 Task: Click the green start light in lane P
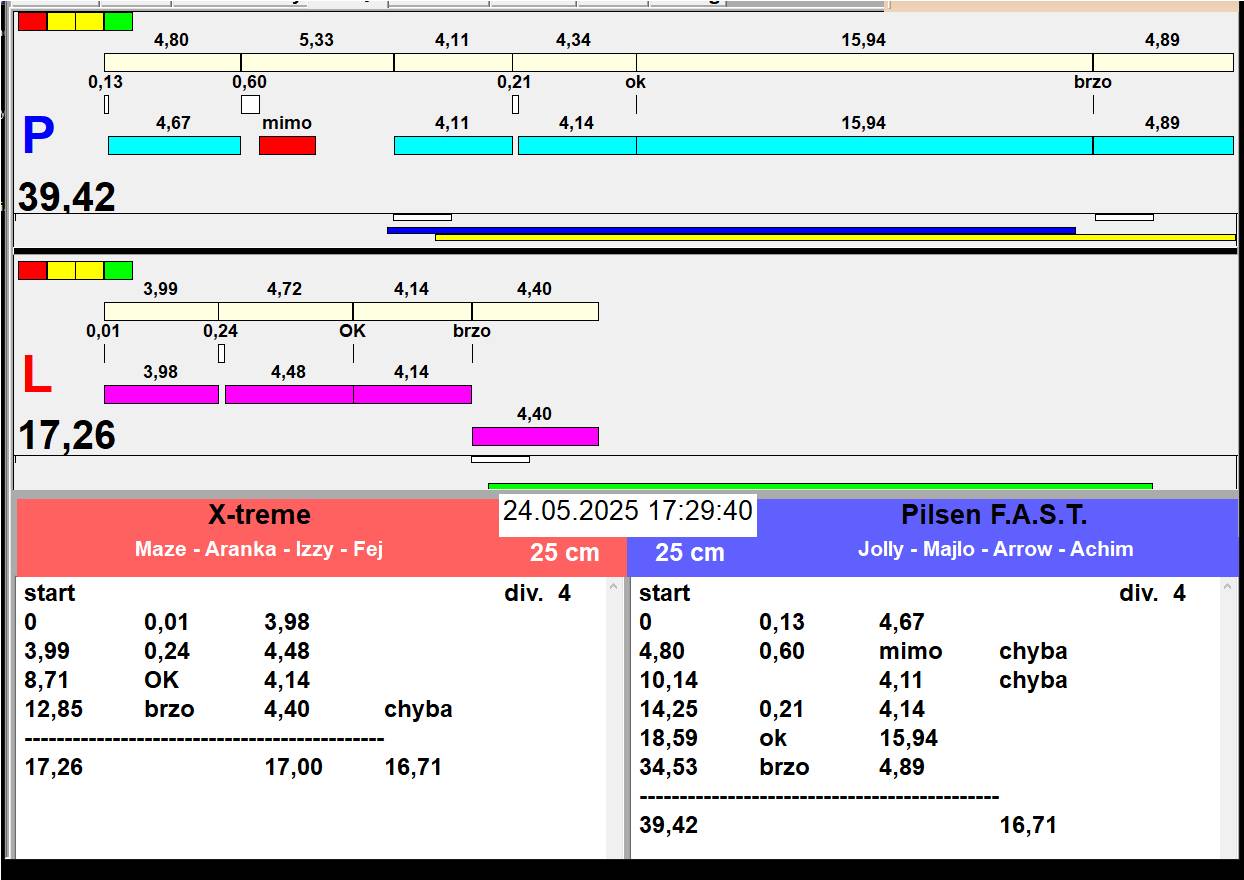point(118,21)
